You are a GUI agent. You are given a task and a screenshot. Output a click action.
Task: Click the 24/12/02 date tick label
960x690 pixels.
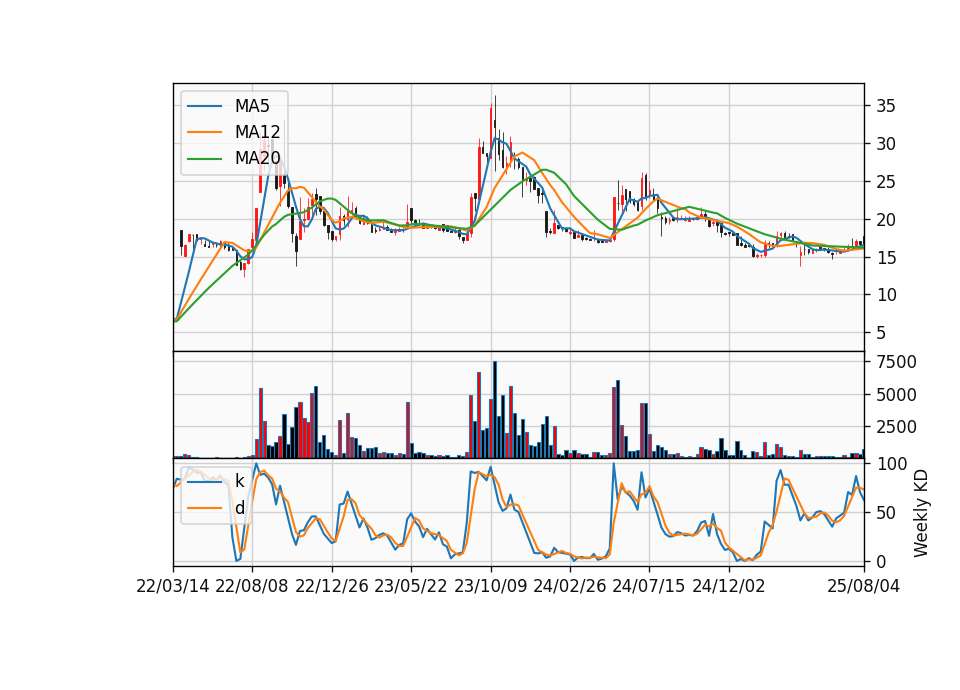point(729,586)
